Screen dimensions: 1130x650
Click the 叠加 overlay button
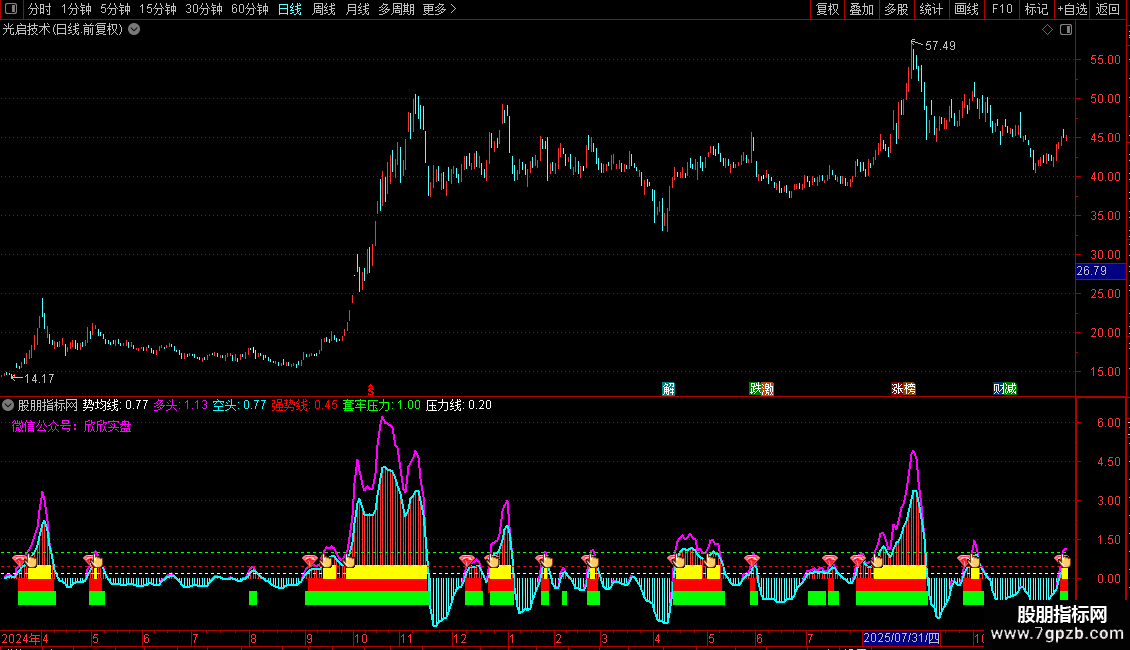(861, 9)
